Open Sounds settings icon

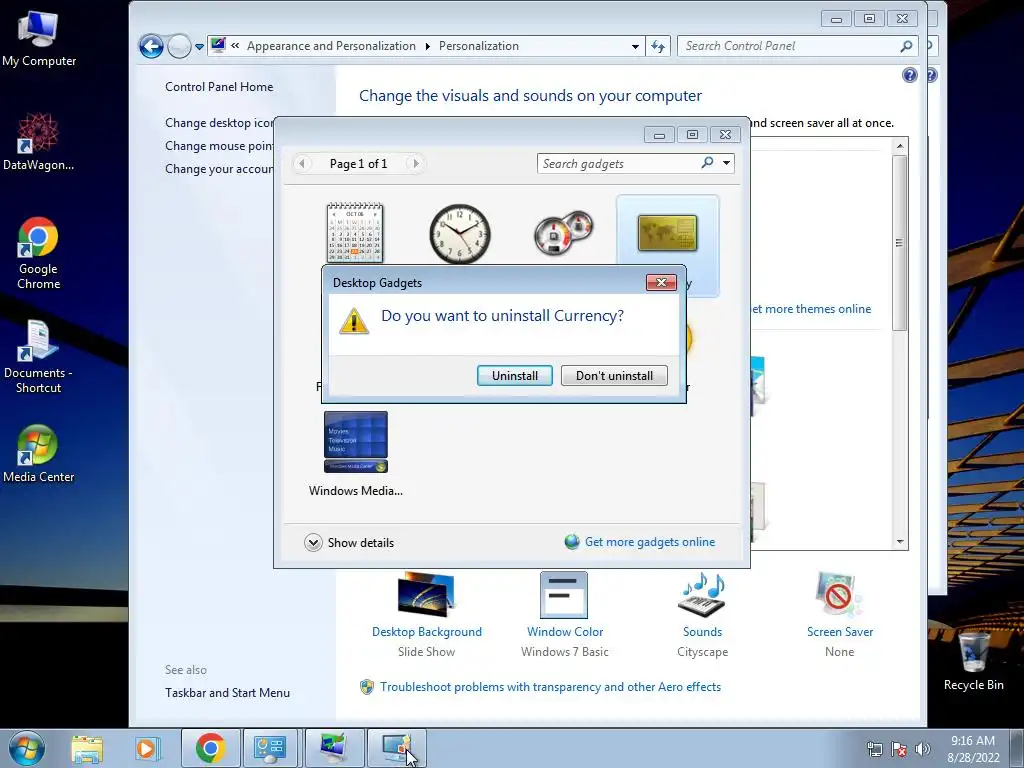coord(702,595)
